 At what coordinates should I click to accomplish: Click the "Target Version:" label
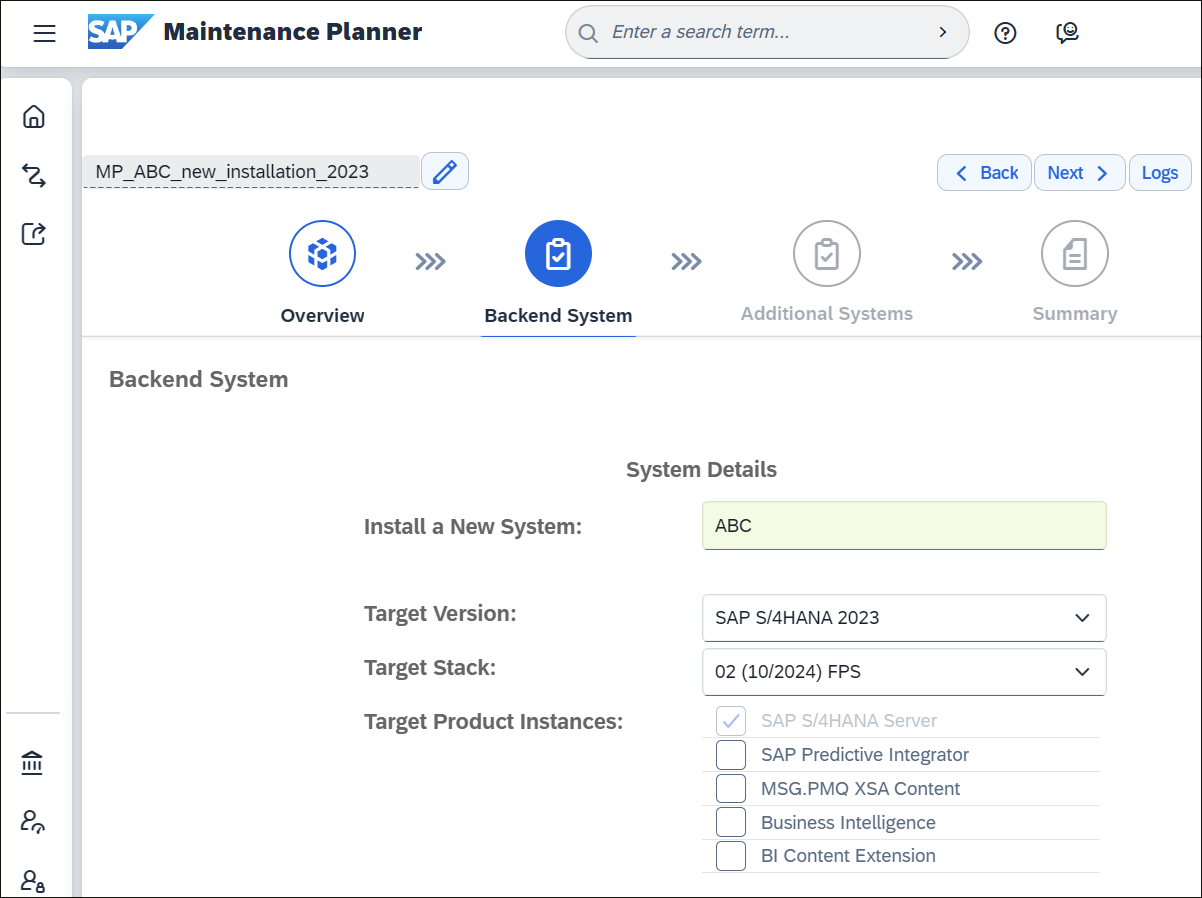pyautogui.click(x=440, y=614)
